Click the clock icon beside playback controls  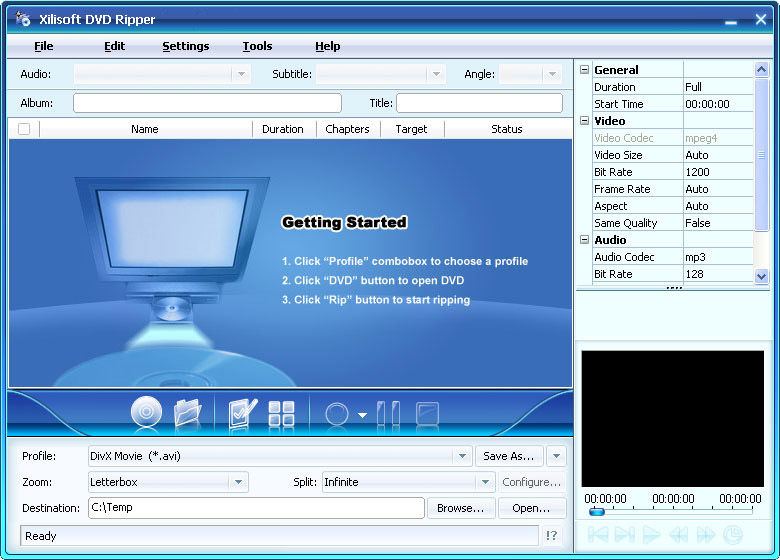pos(733,535)
